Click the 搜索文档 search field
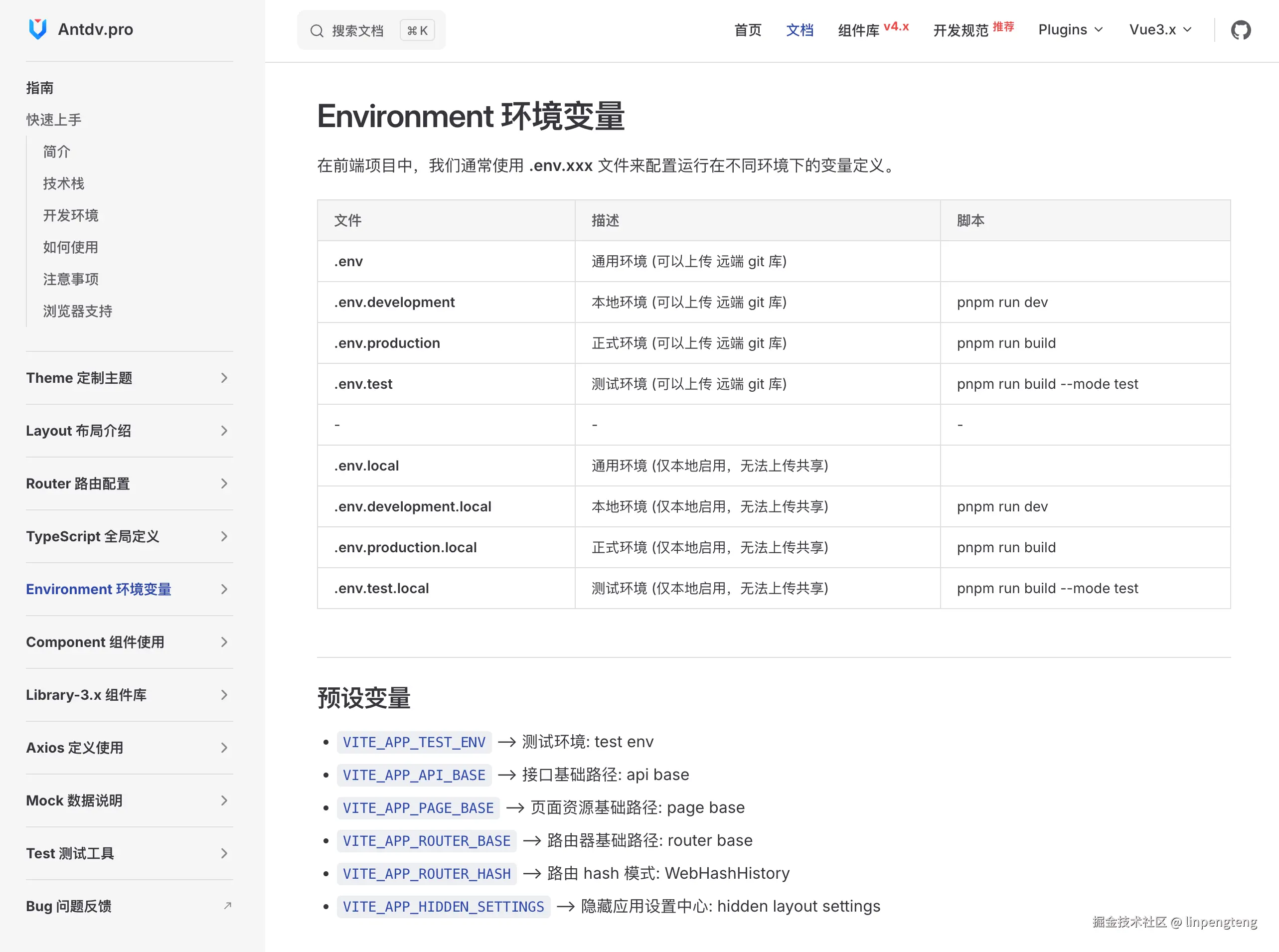This screenshot has width=1279, height=952. point(357,30)
